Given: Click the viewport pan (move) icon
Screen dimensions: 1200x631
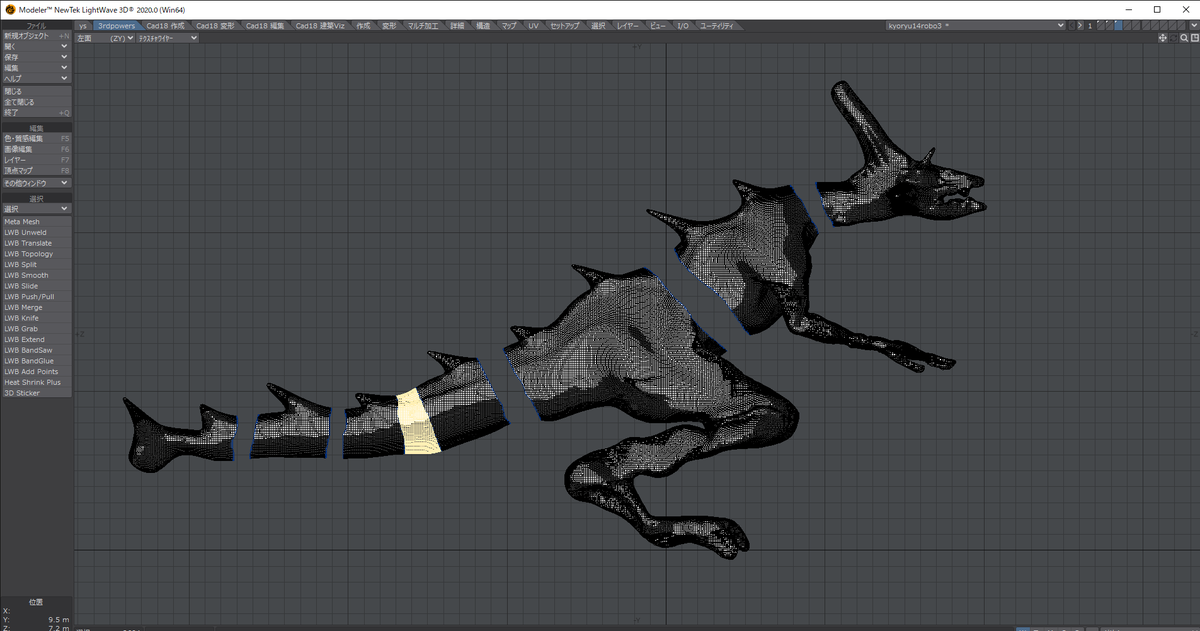Looking at the screenshot, I should pyautogui.click(x=1163, y=38).
